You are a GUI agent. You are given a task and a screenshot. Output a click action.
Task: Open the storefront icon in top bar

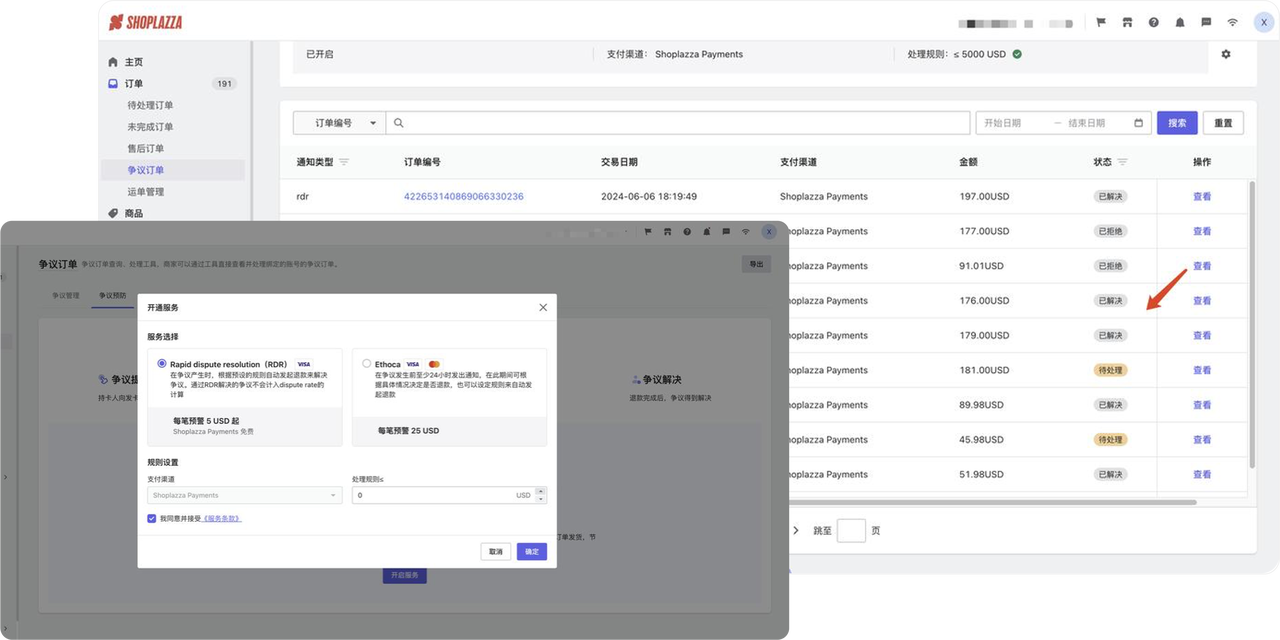[1128, 22]
